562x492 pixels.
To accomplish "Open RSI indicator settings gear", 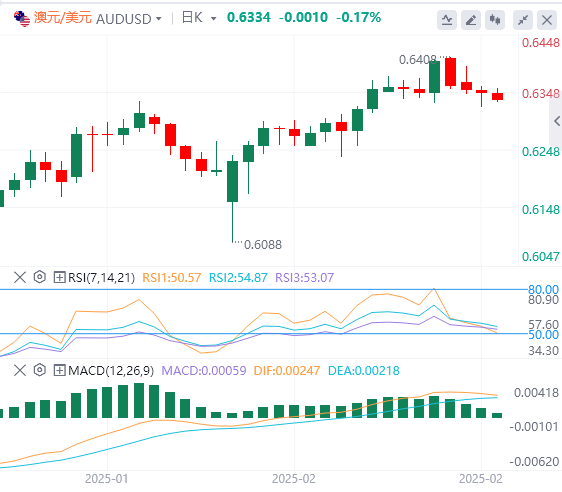I will pyautogui.click(x=40, y=277).
